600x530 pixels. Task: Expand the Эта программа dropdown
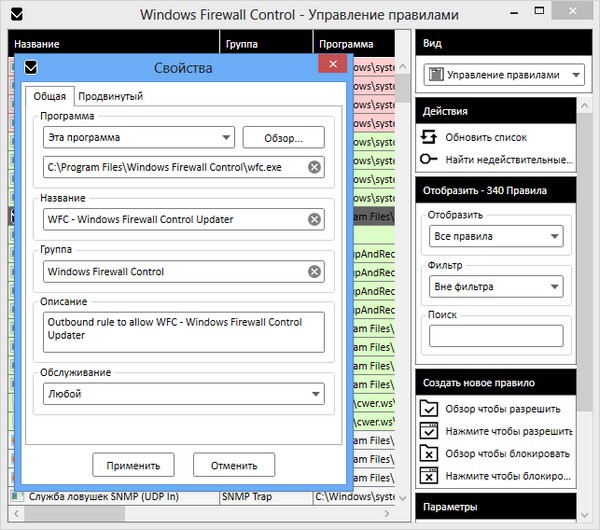pyautogui.click(x=138, y=137)
